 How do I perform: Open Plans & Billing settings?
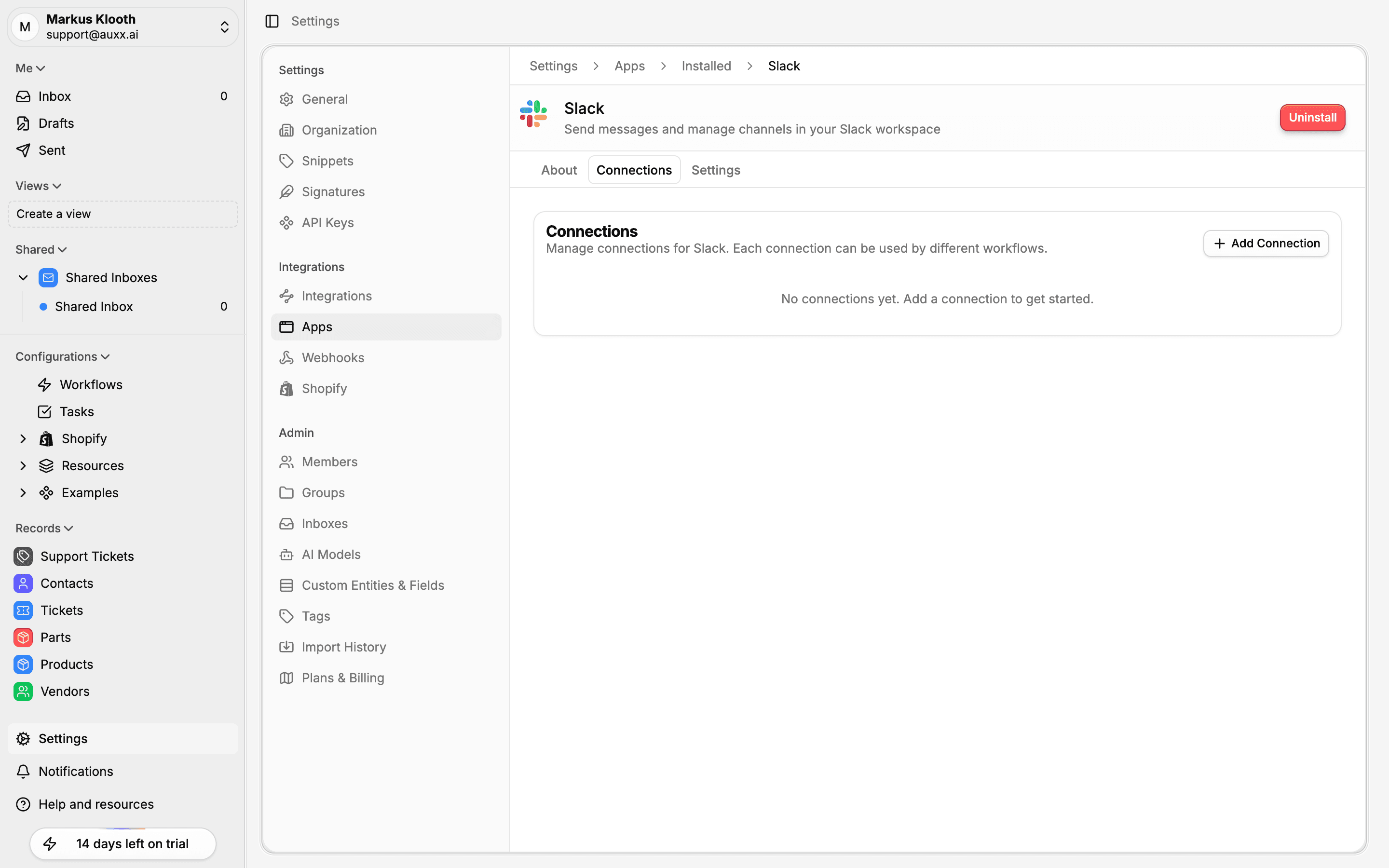pos(386,678)
